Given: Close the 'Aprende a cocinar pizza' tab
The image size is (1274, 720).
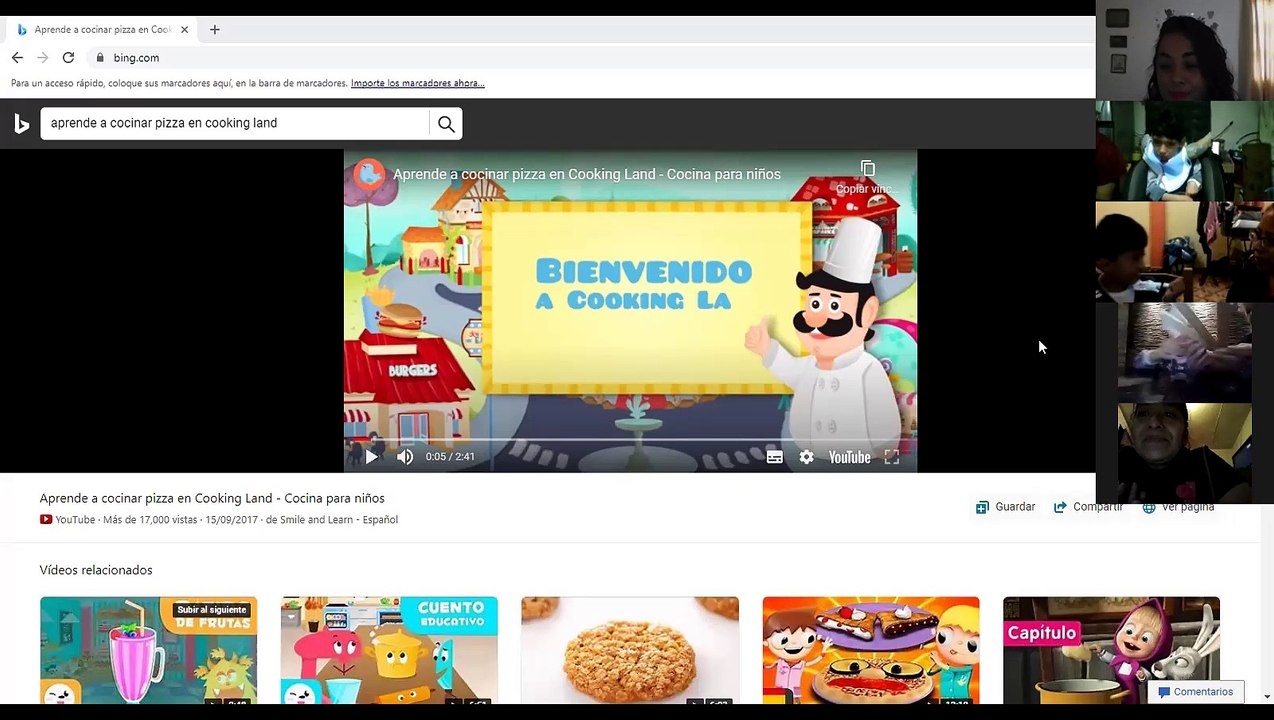Looking at the screenshot, I should (184, 30).
